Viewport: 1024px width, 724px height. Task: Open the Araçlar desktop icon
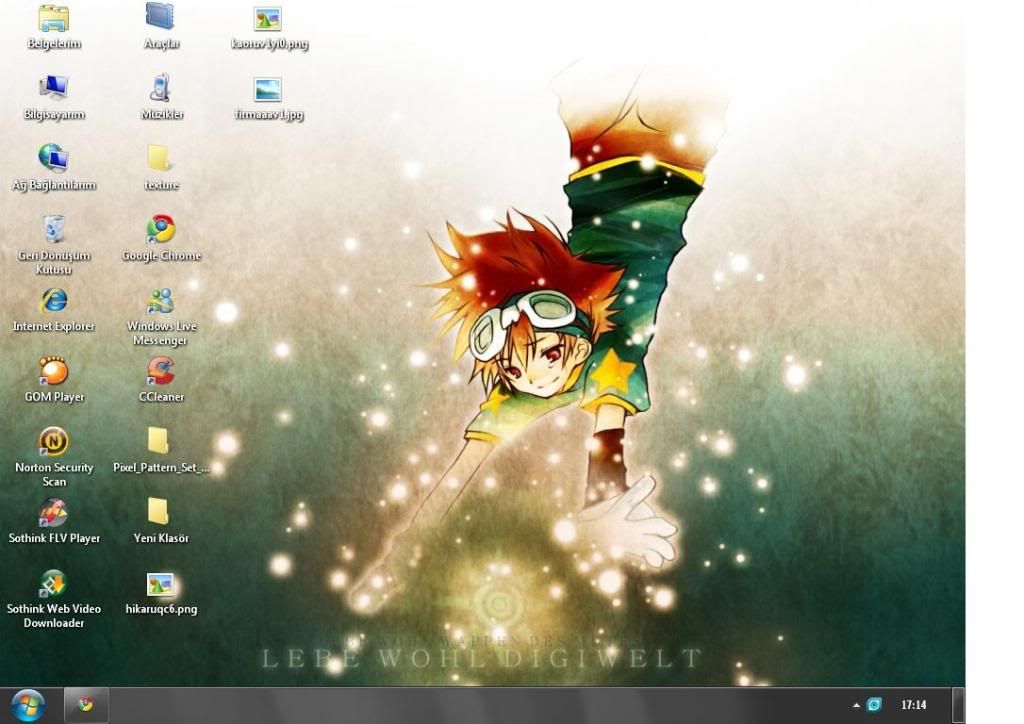point(160,17)
